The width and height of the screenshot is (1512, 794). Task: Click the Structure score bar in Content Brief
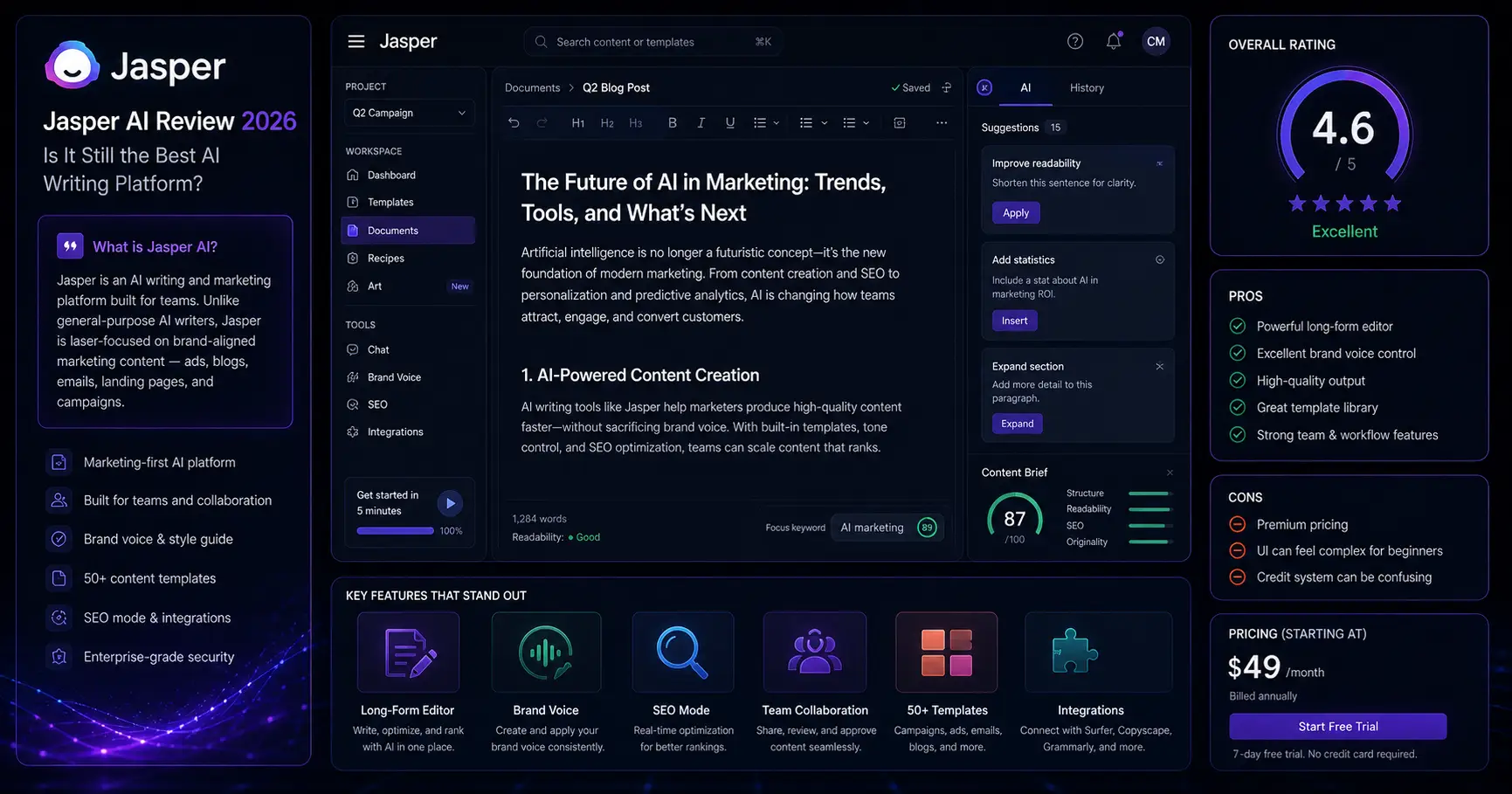[x=1149, y=494]
